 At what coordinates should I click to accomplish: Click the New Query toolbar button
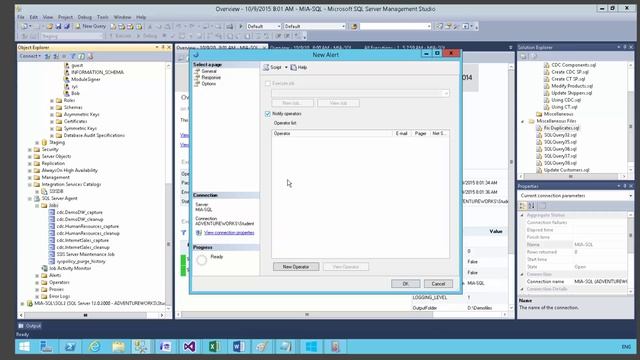[90, 26]
